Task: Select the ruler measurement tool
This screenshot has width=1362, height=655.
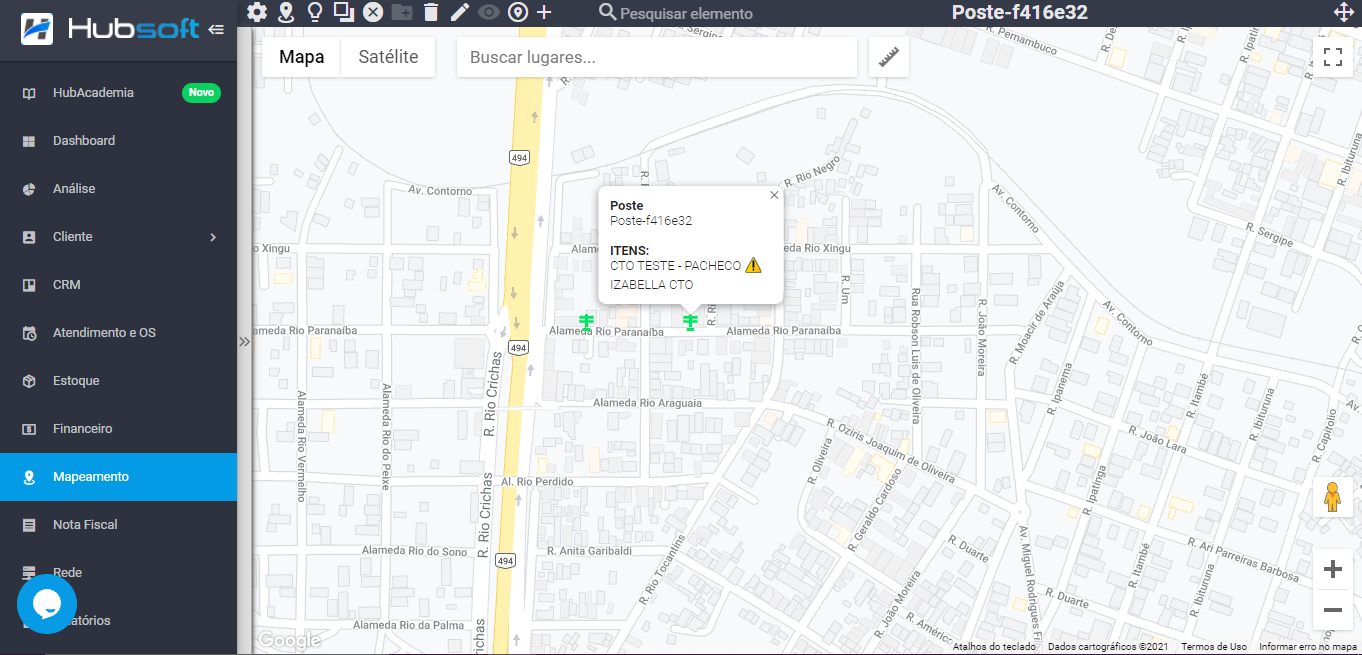Action: click(x=889, y=57)
